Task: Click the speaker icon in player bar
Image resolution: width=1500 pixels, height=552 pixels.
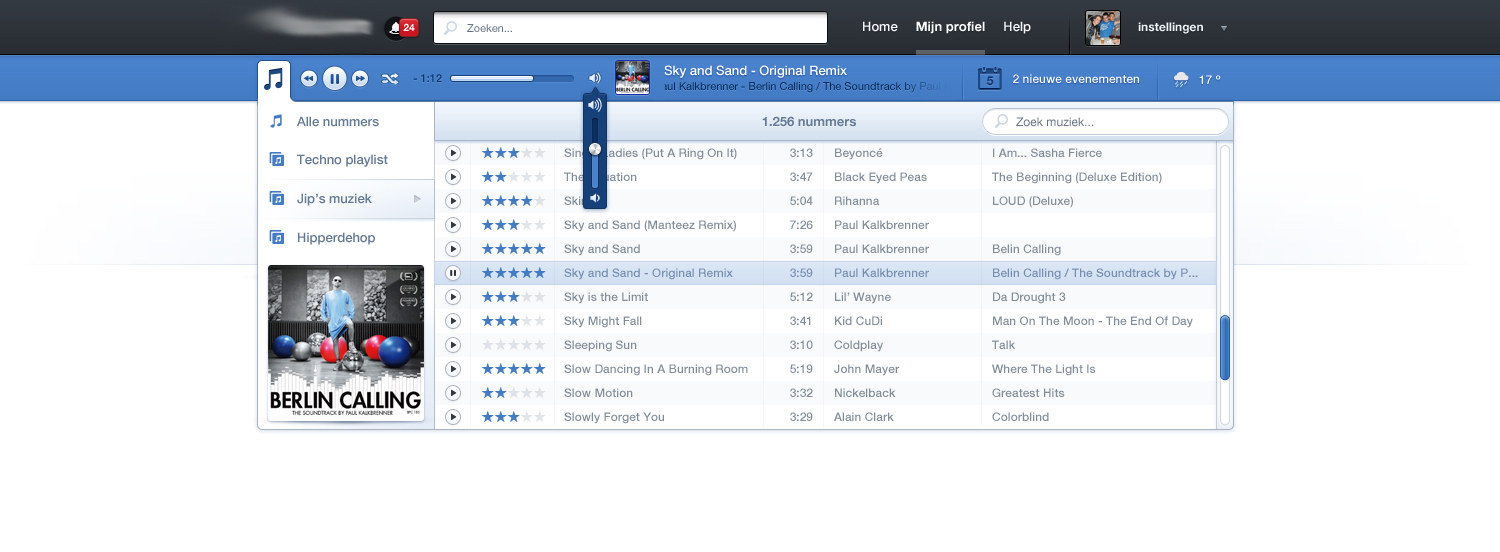Action: 595,78
